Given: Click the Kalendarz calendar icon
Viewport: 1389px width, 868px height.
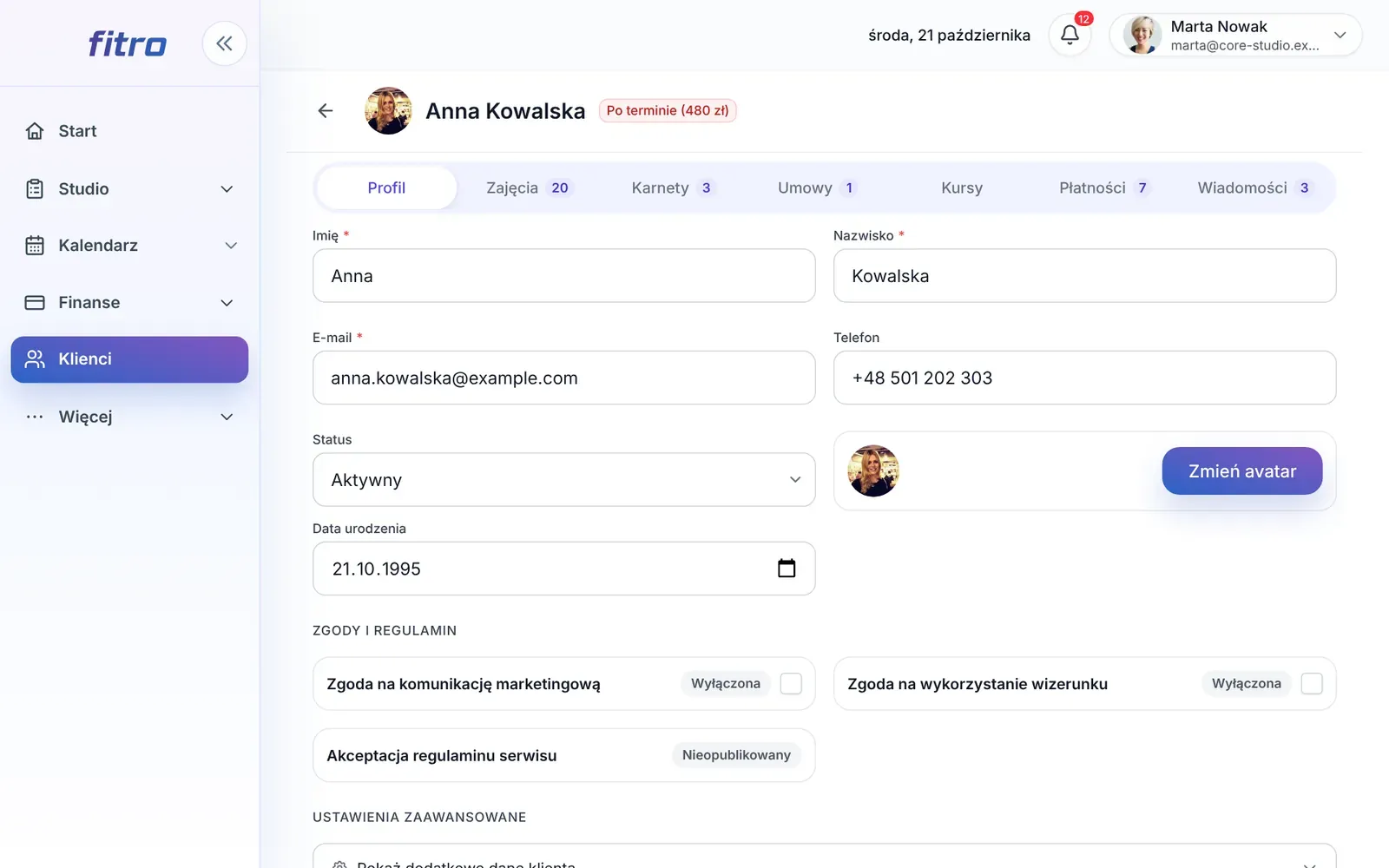Looking at the screenshot, I should tap(35, 246).
